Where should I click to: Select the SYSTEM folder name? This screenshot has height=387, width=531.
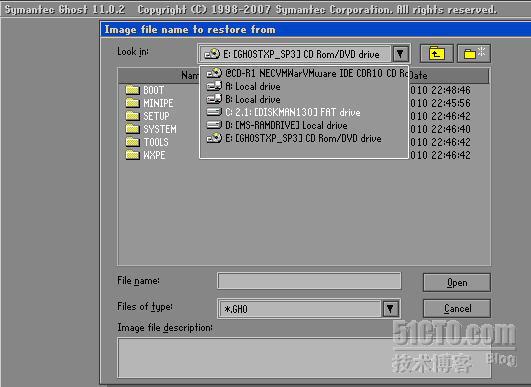(x=160, y=129)
